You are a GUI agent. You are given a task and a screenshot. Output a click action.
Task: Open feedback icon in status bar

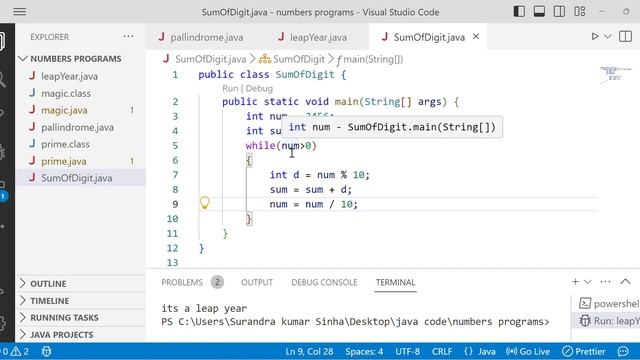tap(623, 351)
